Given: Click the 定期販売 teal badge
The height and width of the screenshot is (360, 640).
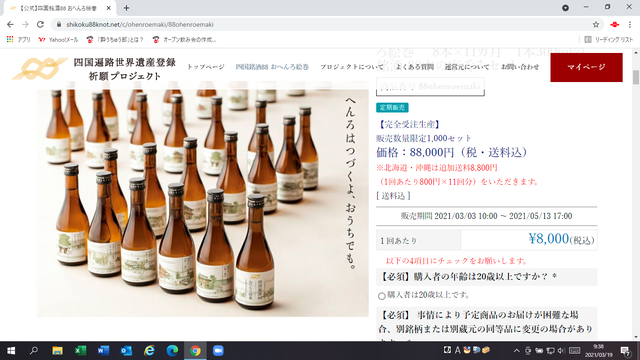Looking at the screenshot, I should pos(392,107).
